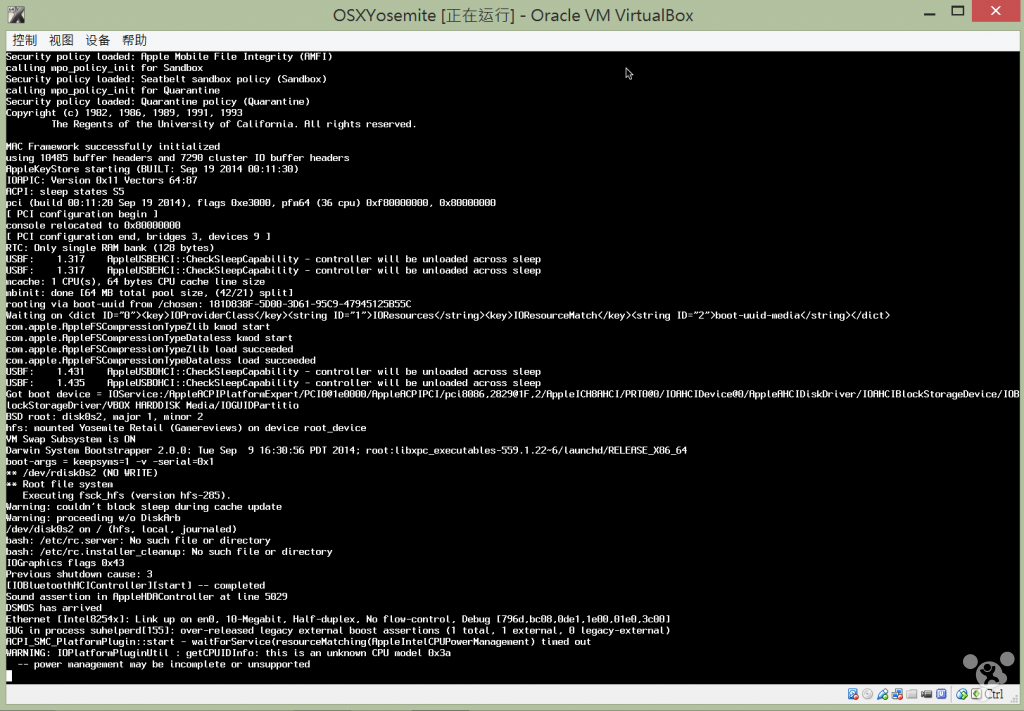Click the video capture status icon

click(926, 694)
